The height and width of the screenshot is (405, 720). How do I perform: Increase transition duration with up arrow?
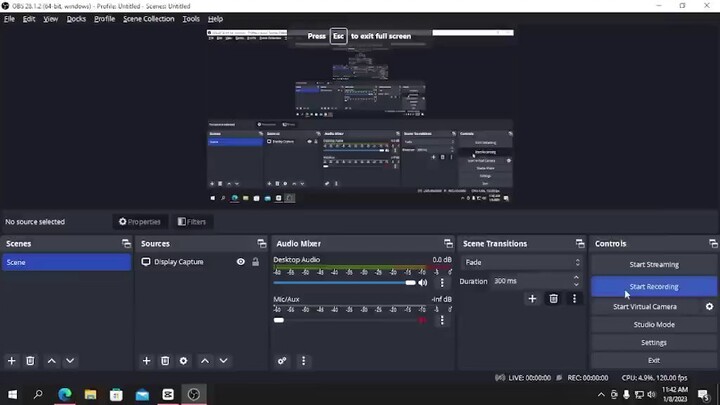pos(576,277)
